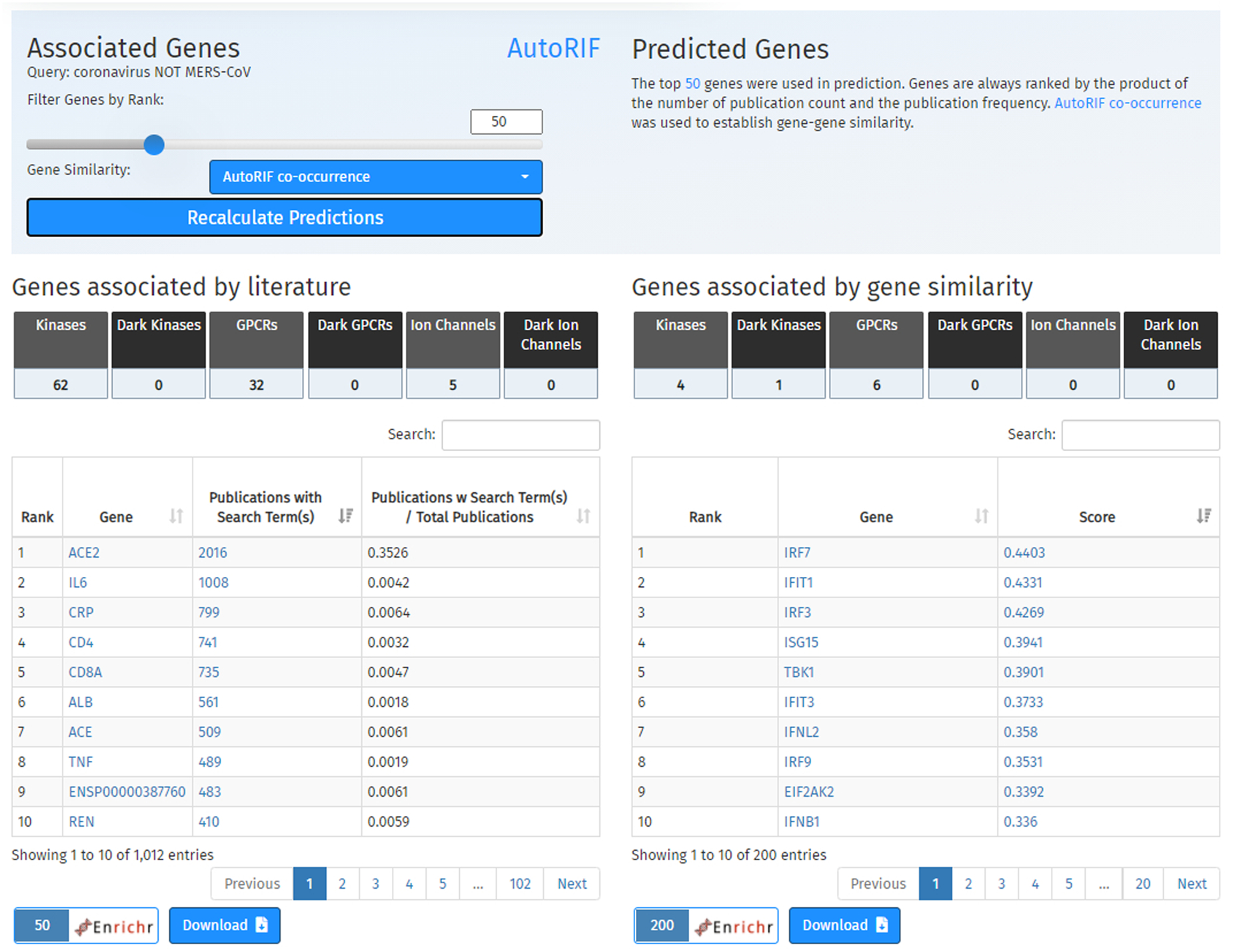
Task: Select Ion Channels tile with count 5
Action: click(453, 355)
